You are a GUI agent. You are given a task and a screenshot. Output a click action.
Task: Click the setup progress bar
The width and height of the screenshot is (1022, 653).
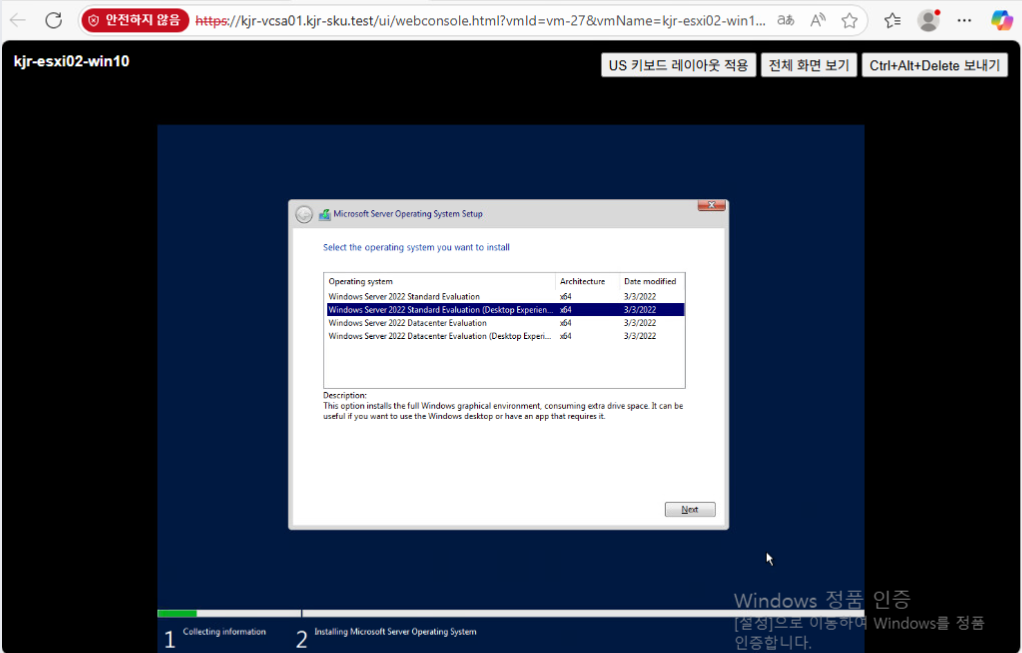510,613
